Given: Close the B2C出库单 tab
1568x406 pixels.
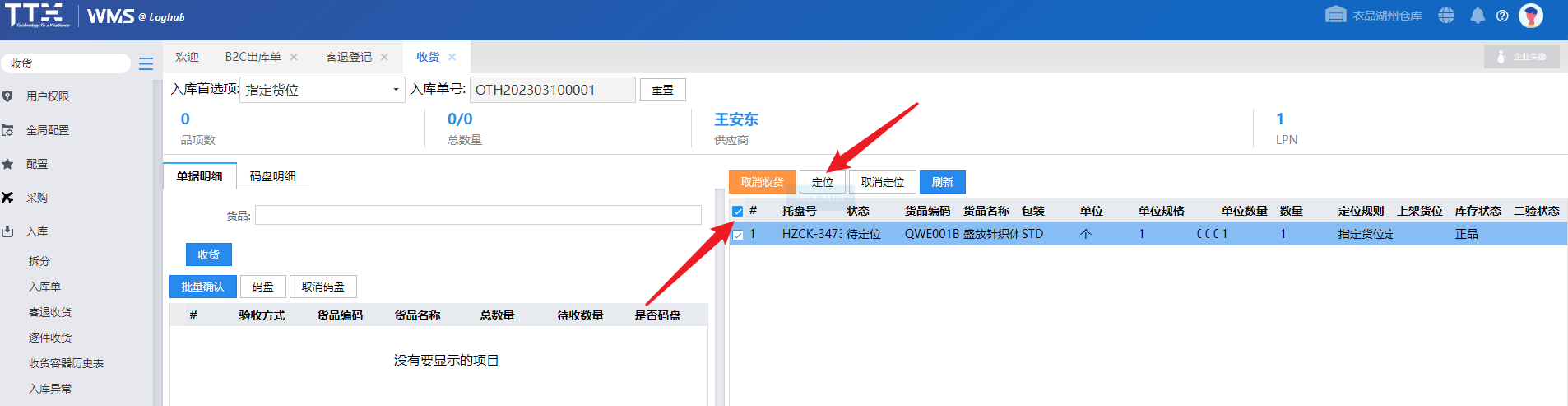Looking at the screenshot, I should pyautogui.click(x=294, y=57).
